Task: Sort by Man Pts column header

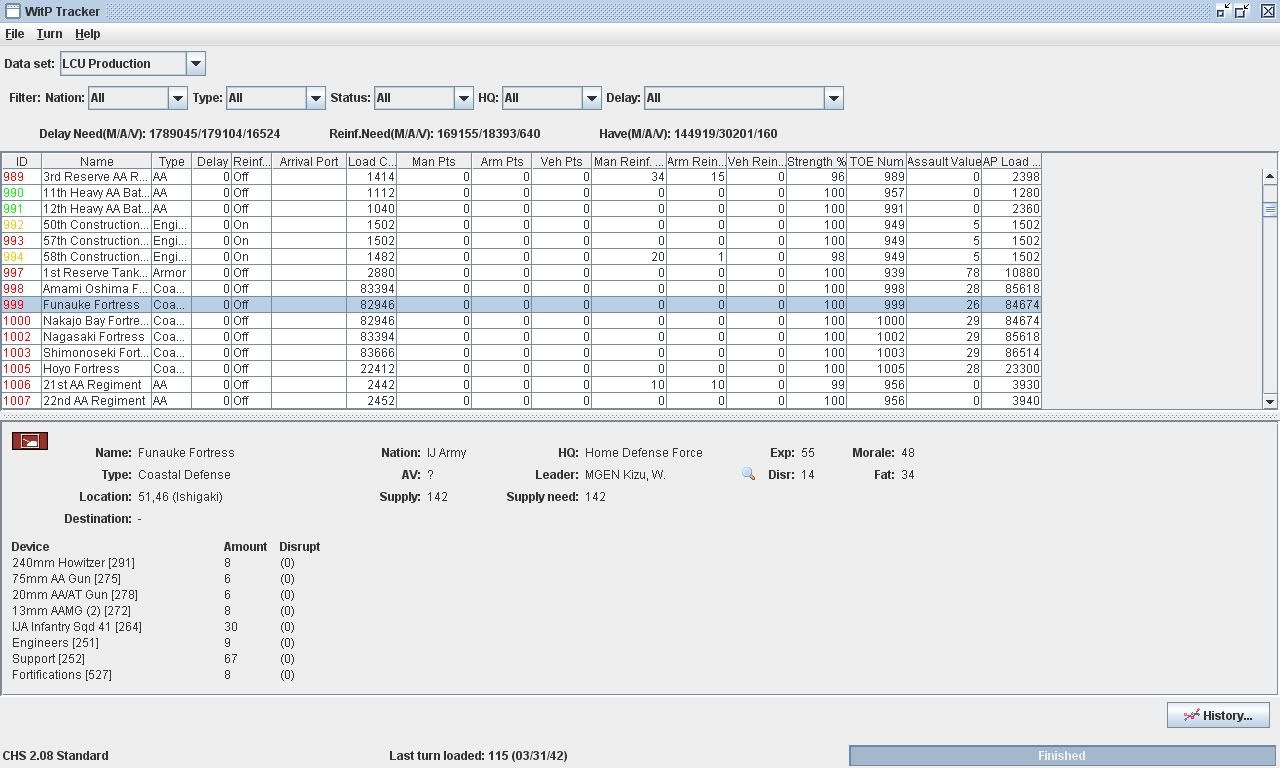Action: tap(434, 161)
